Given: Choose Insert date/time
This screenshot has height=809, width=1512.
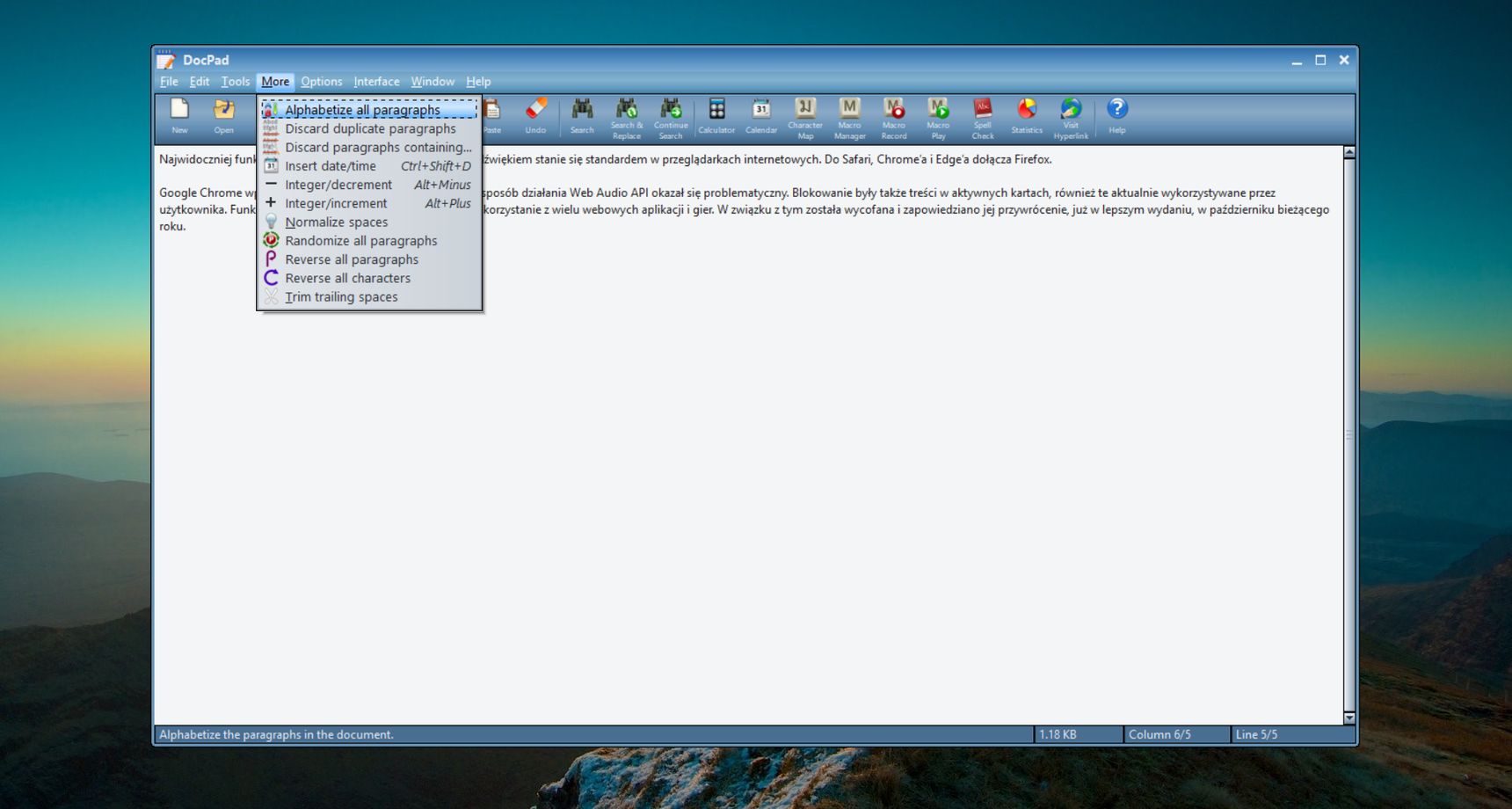Looking at the screenshot, I should point(369,165).
